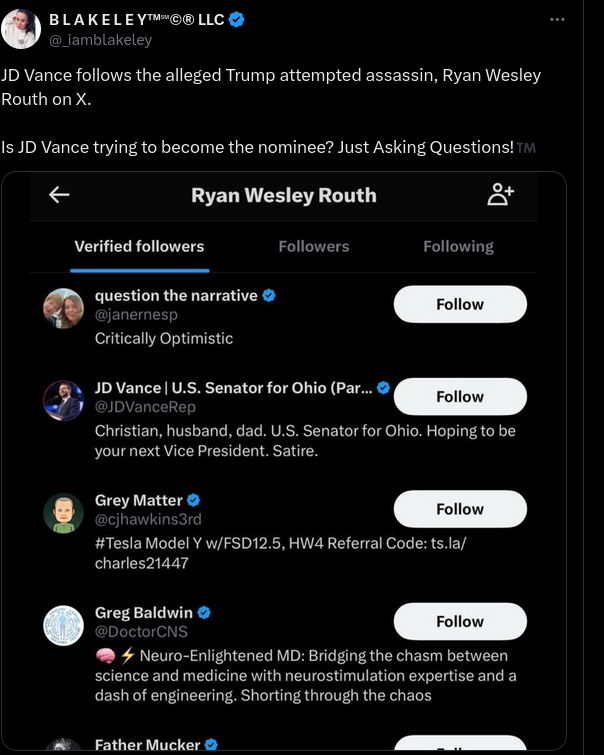
Task: Follow the question the narrative account
Action: [460, 304]
